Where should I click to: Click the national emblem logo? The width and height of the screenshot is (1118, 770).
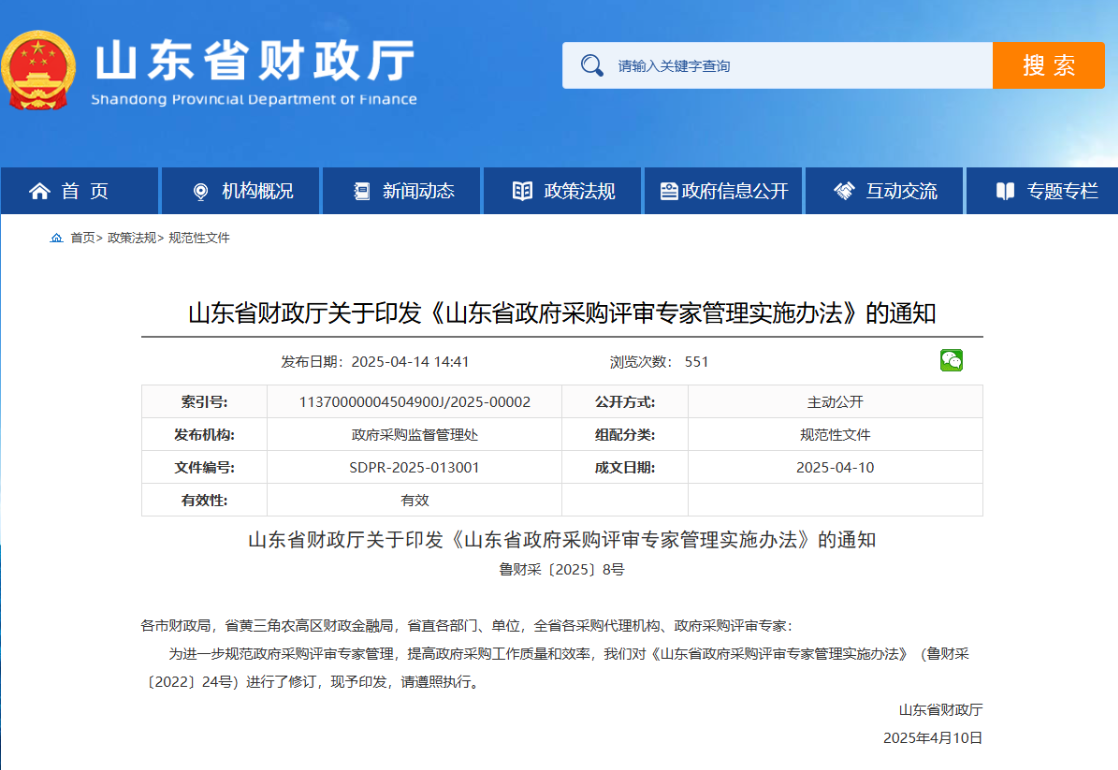click(40, 68)
